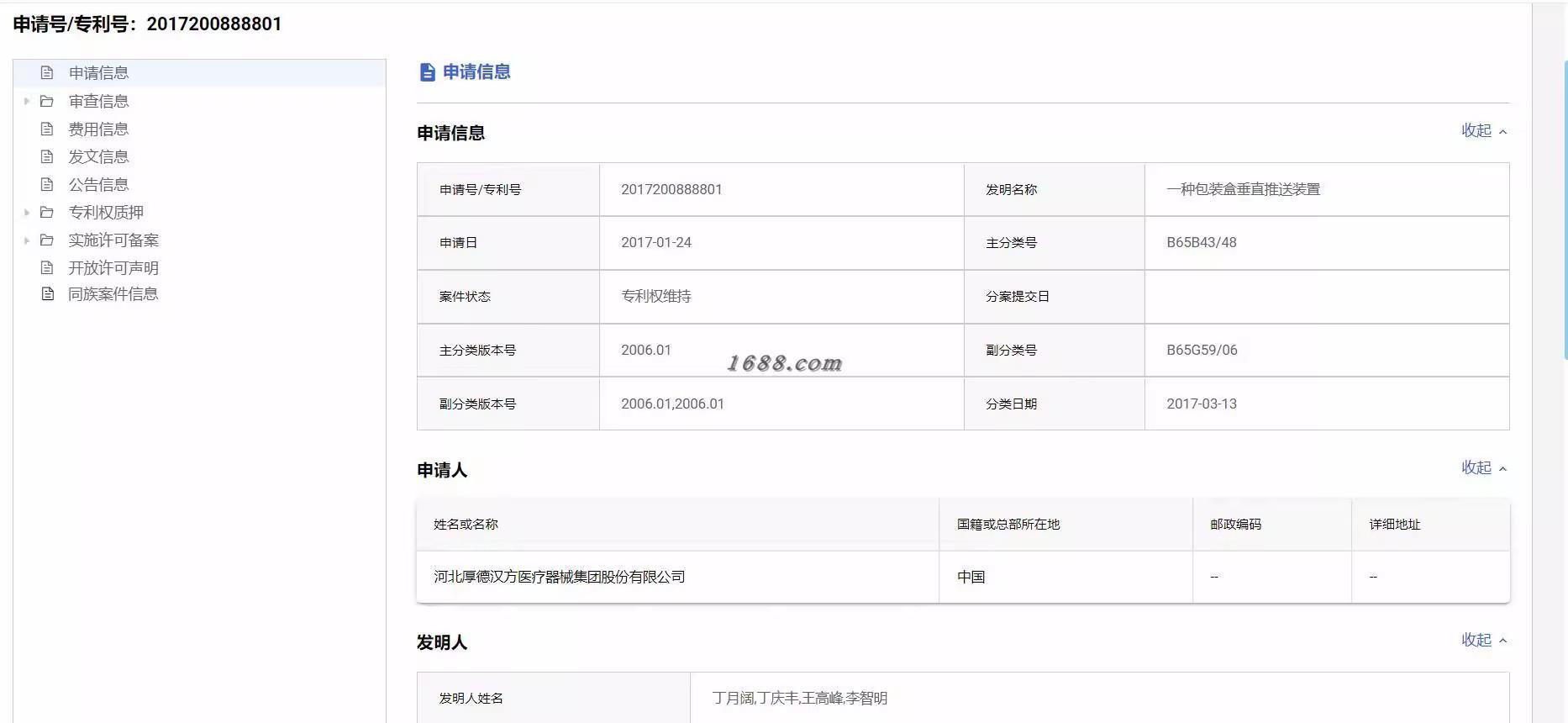Open 发文信息 in the left sidebar
This screenshot has height=723, width=1568.
click(x=98, y=156)
